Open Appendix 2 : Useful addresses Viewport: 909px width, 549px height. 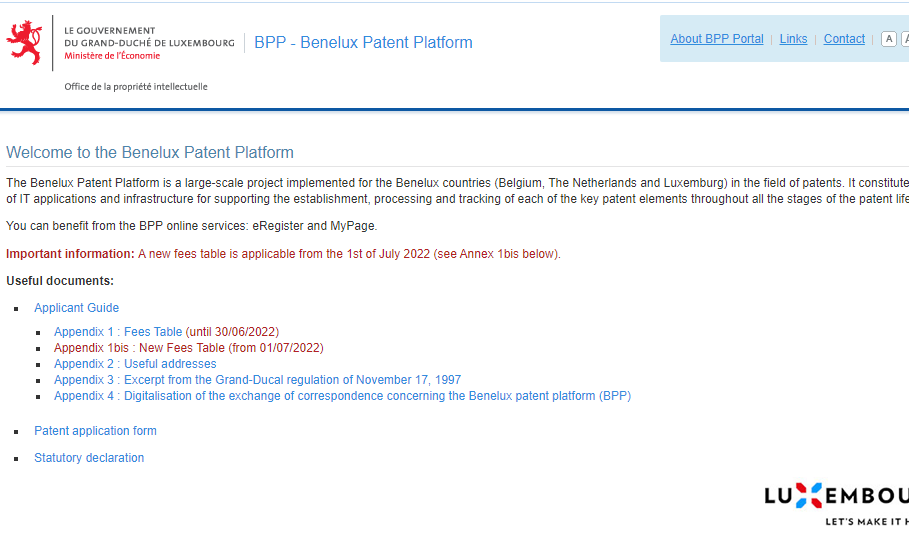(x=135, y=364)
